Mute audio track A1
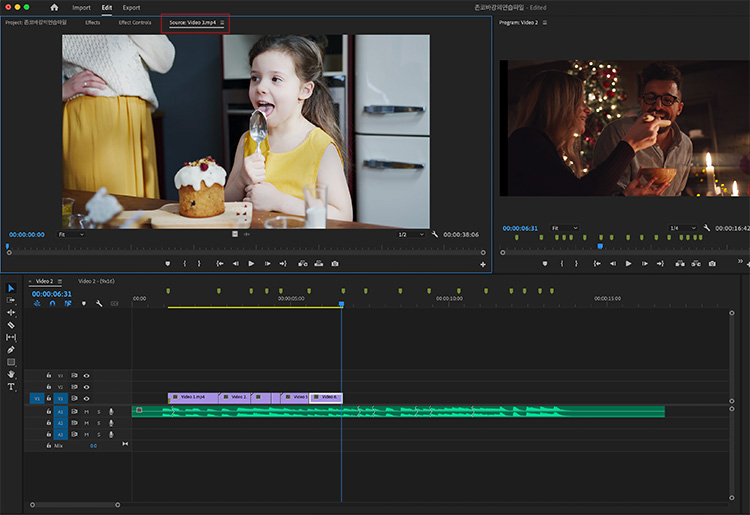This screenshot has height=515, width=750. click(87, 411)
